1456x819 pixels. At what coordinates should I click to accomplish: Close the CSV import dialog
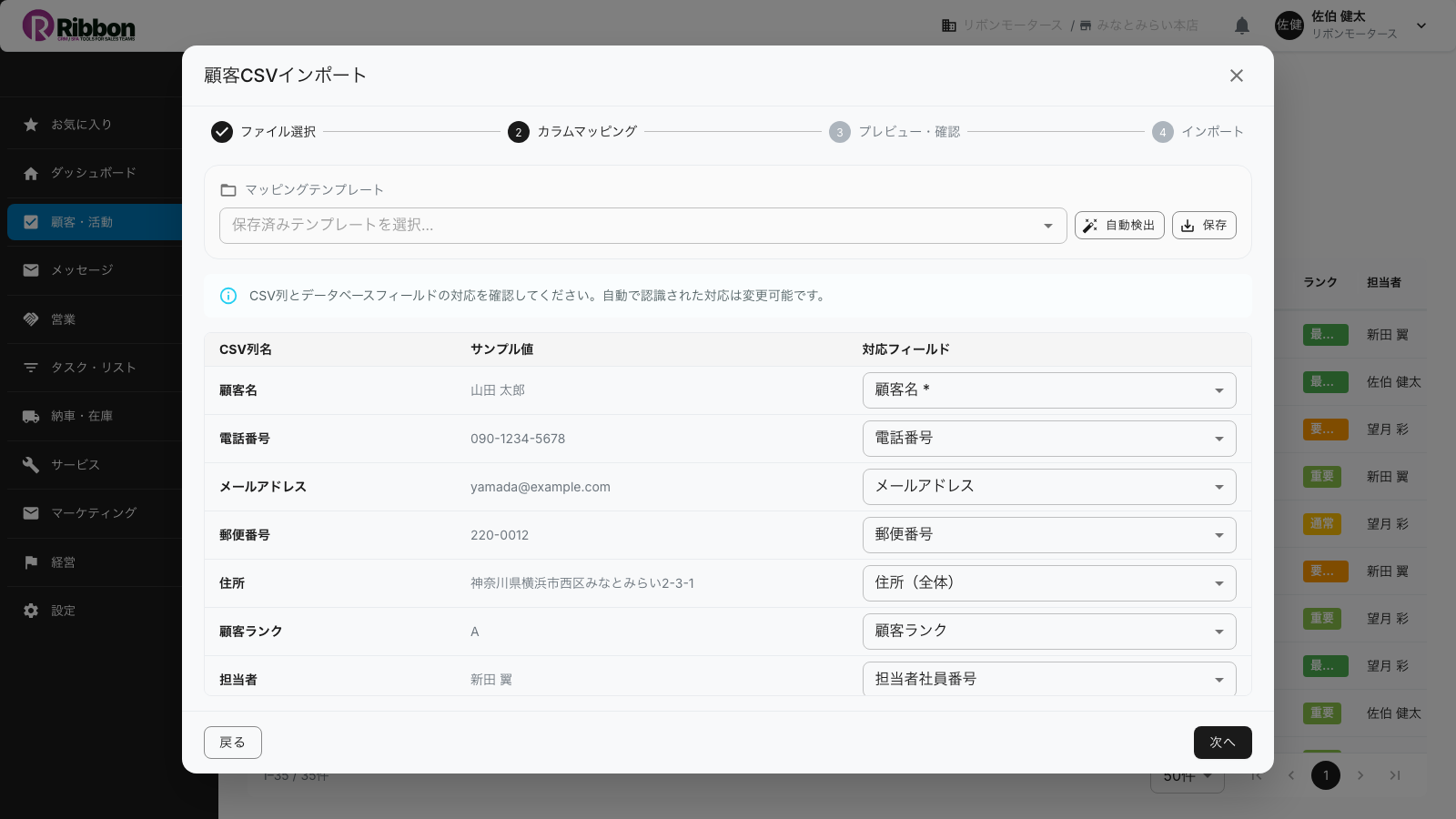click(1236, 76)
